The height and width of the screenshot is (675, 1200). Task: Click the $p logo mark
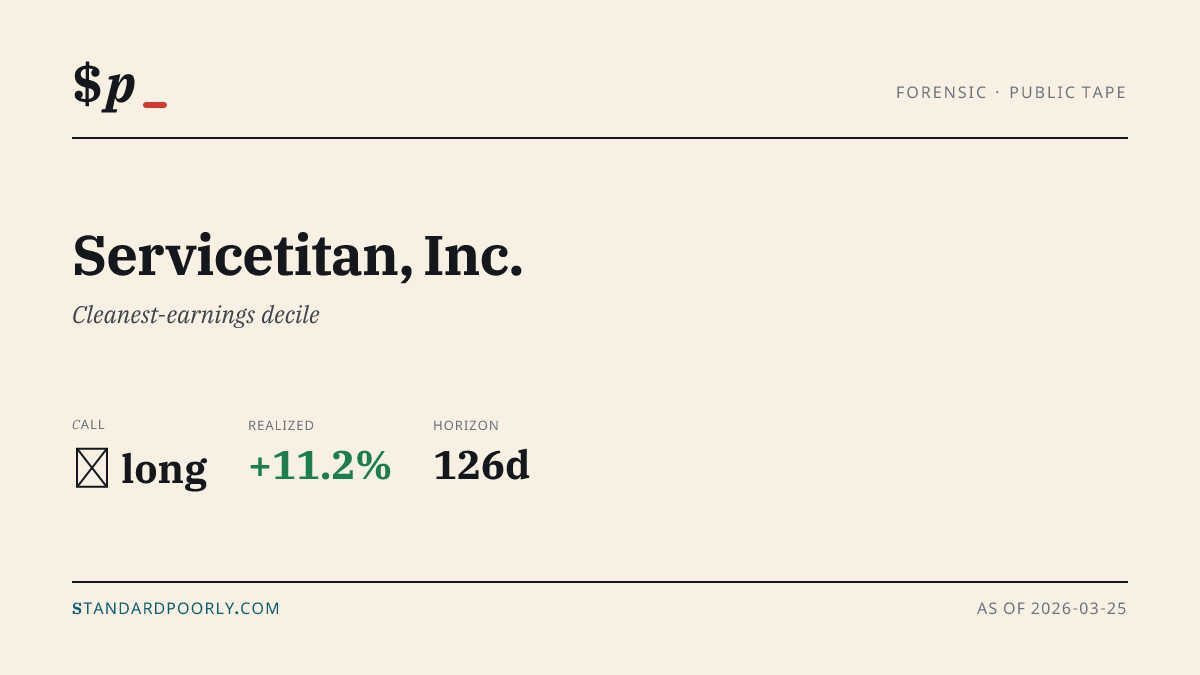pos(104,84)
